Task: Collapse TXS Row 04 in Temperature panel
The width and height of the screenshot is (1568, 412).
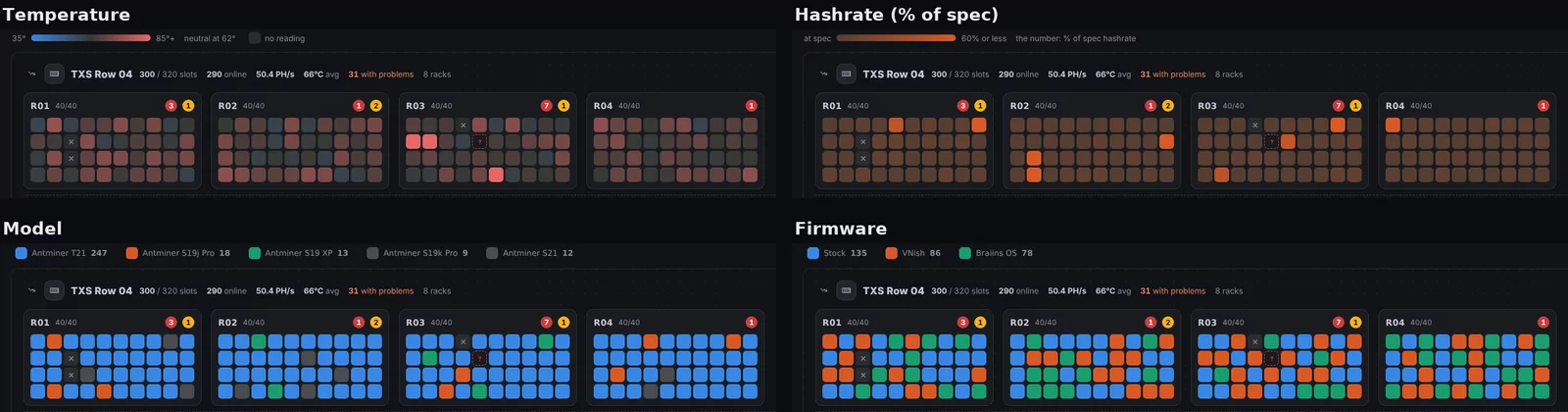Action: (x=31, y=74)
